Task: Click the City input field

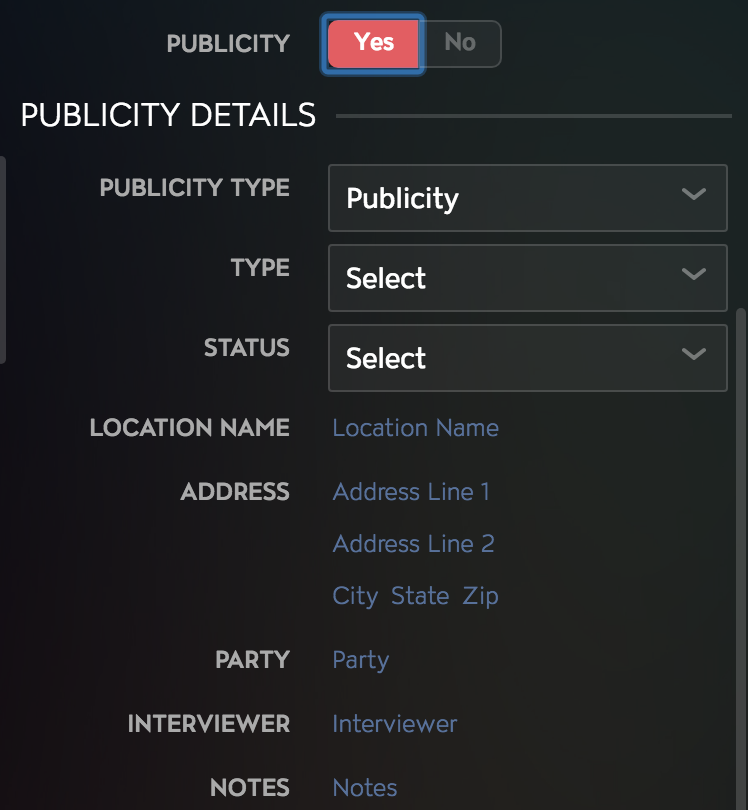Action: (x=355, y=596)
